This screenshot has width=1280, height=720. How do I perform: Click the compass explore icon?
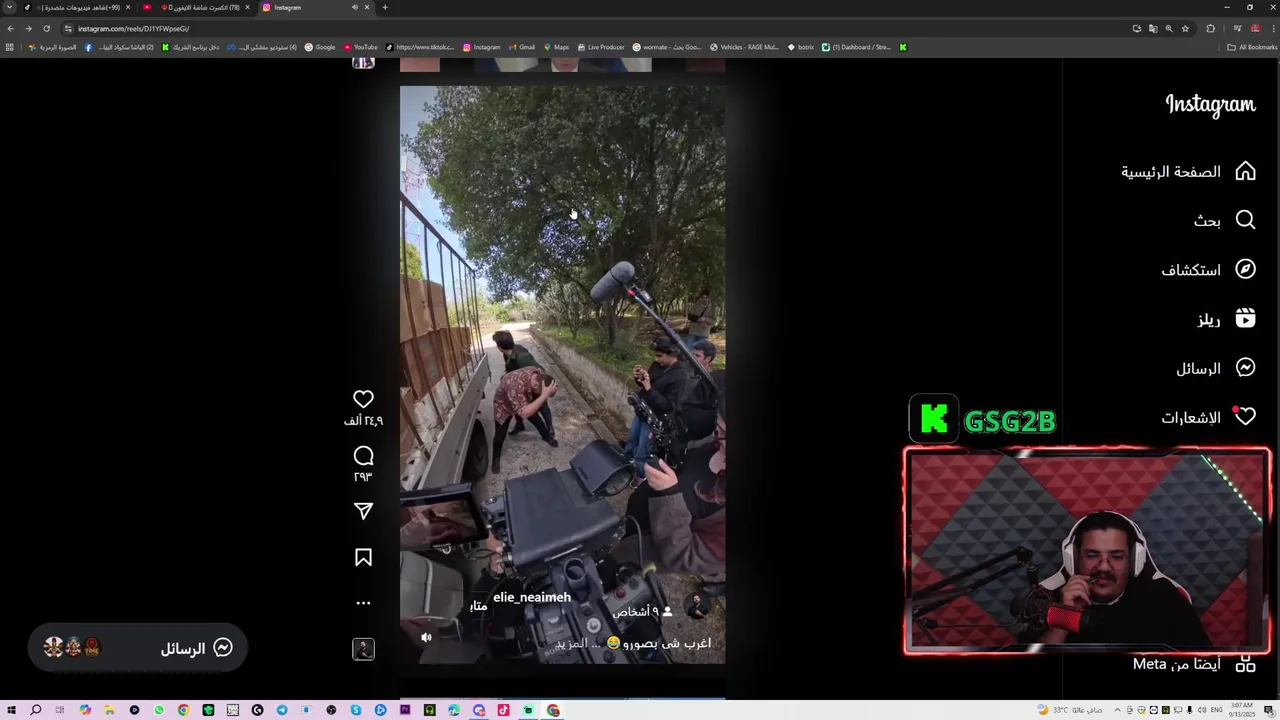coord(1245,269)
